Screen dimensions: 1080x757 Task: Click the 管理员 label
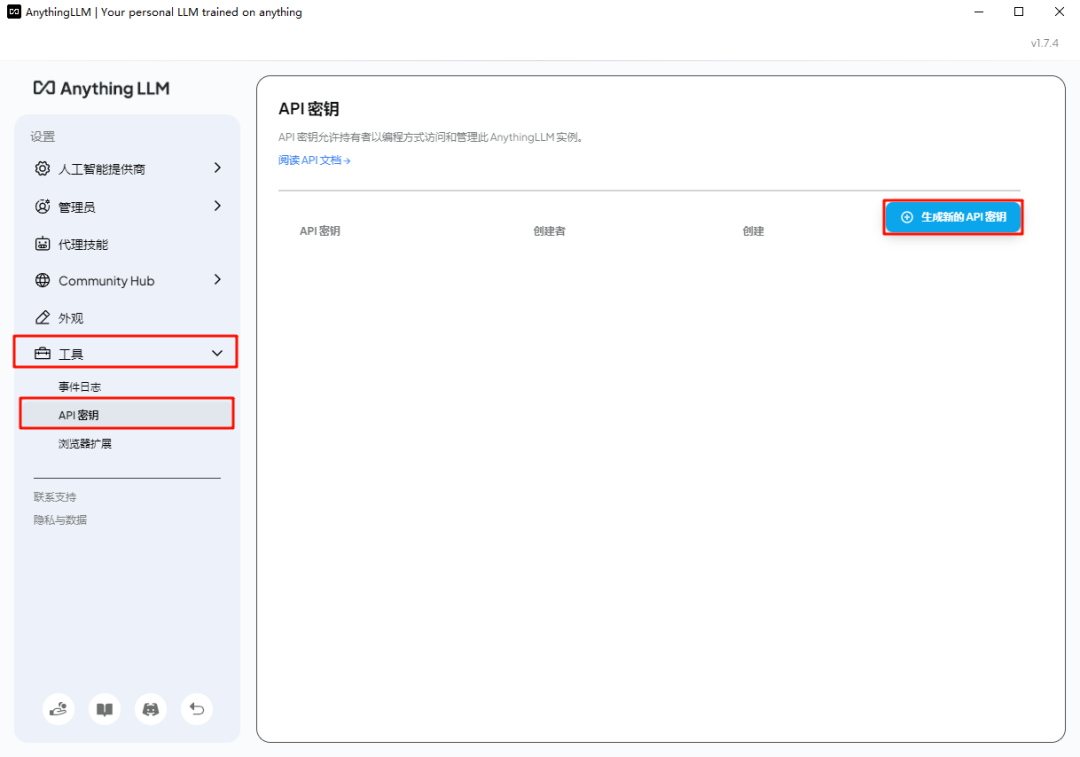pyautogui.click(x=76, y=207)
